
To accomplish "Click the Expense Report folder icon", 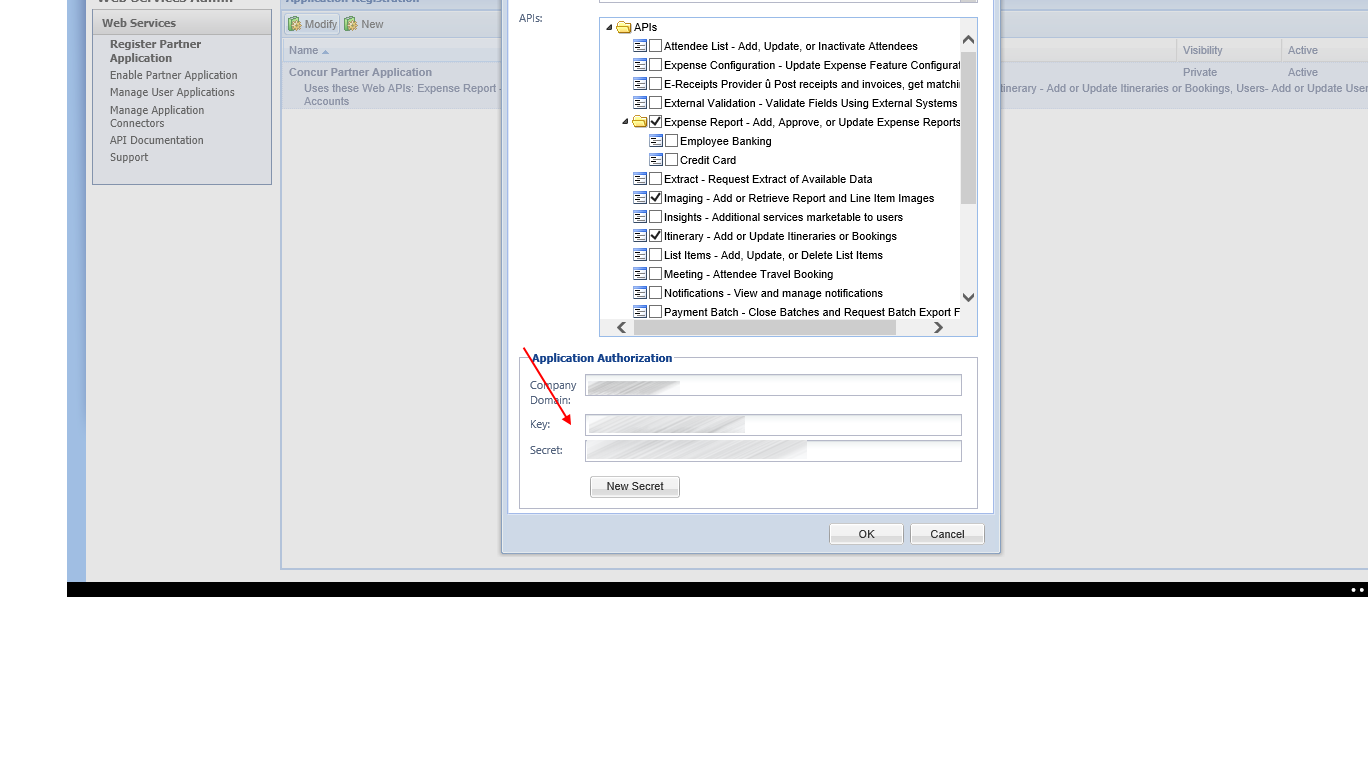I will [640, 122].
